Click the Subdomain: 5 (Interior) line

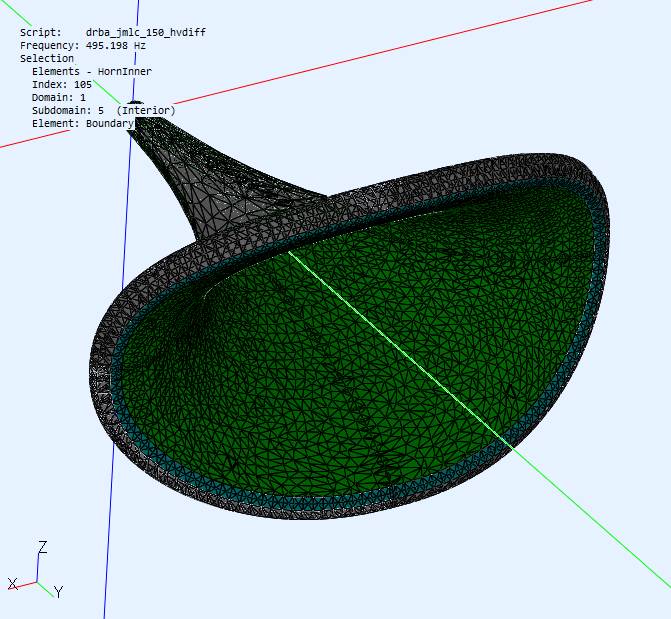pos(104,110)
